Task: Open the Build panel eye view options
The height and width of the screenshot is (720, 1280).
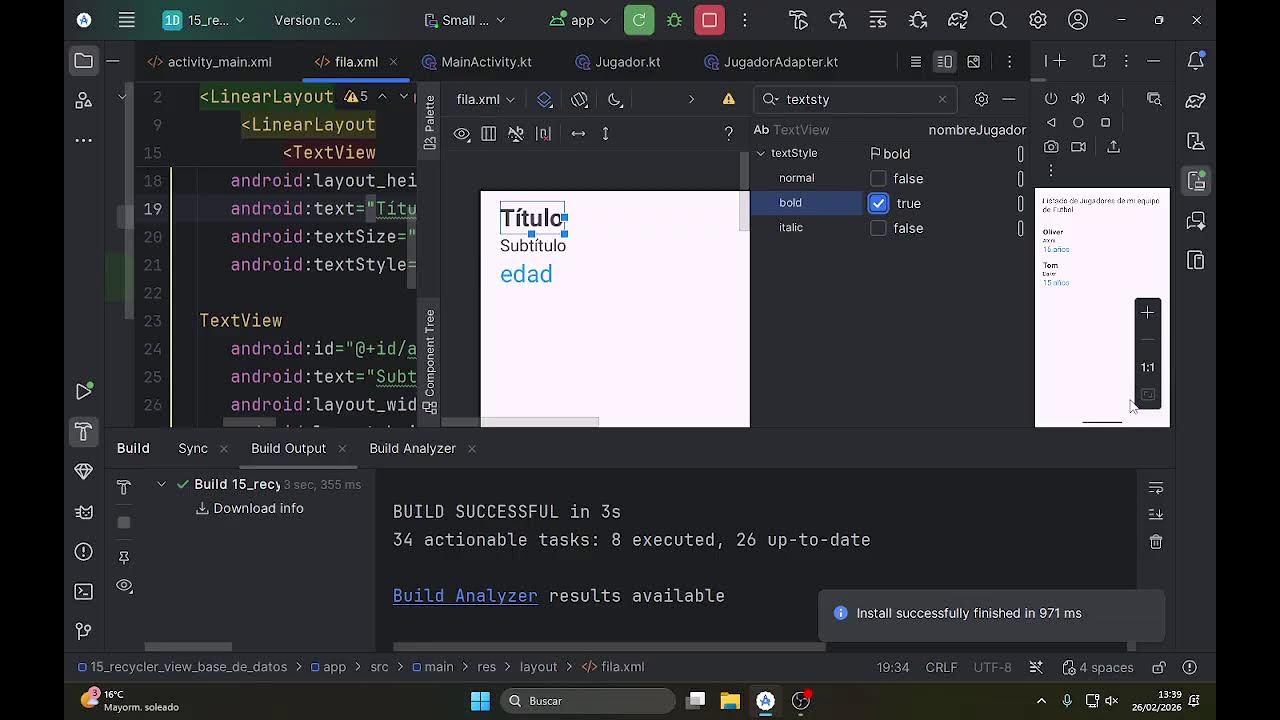Action: tap(124, 586)
